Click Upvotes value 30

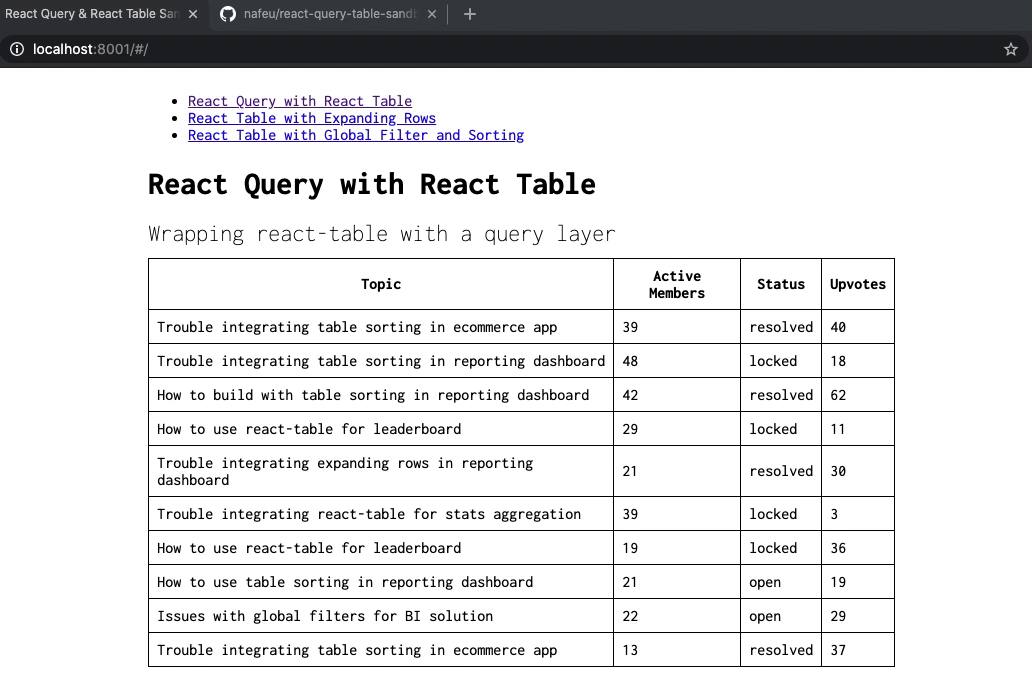tap(838, 471)
